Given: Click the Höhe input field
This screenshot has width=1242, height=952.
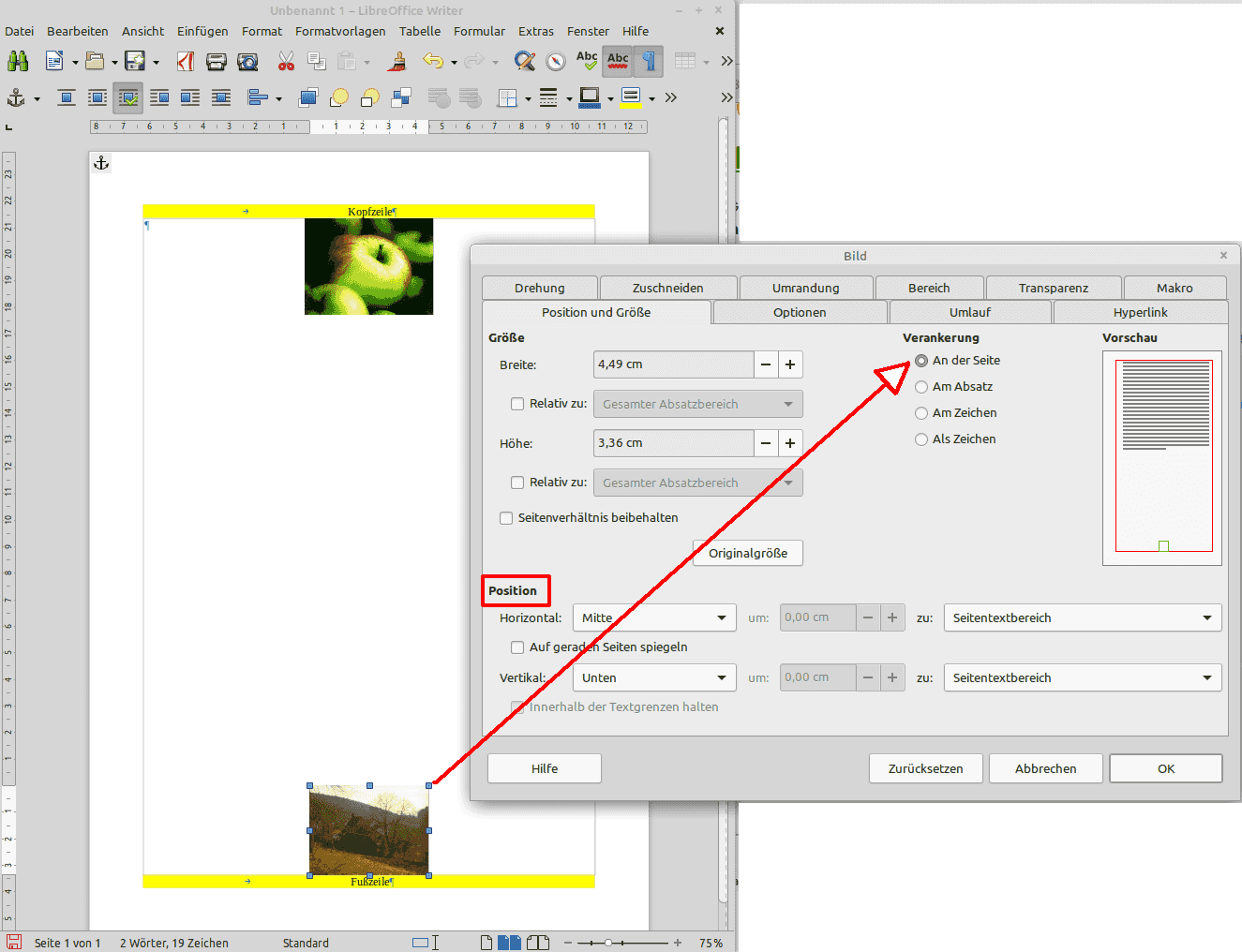Looking at the screenshot, I should point(673,443).
